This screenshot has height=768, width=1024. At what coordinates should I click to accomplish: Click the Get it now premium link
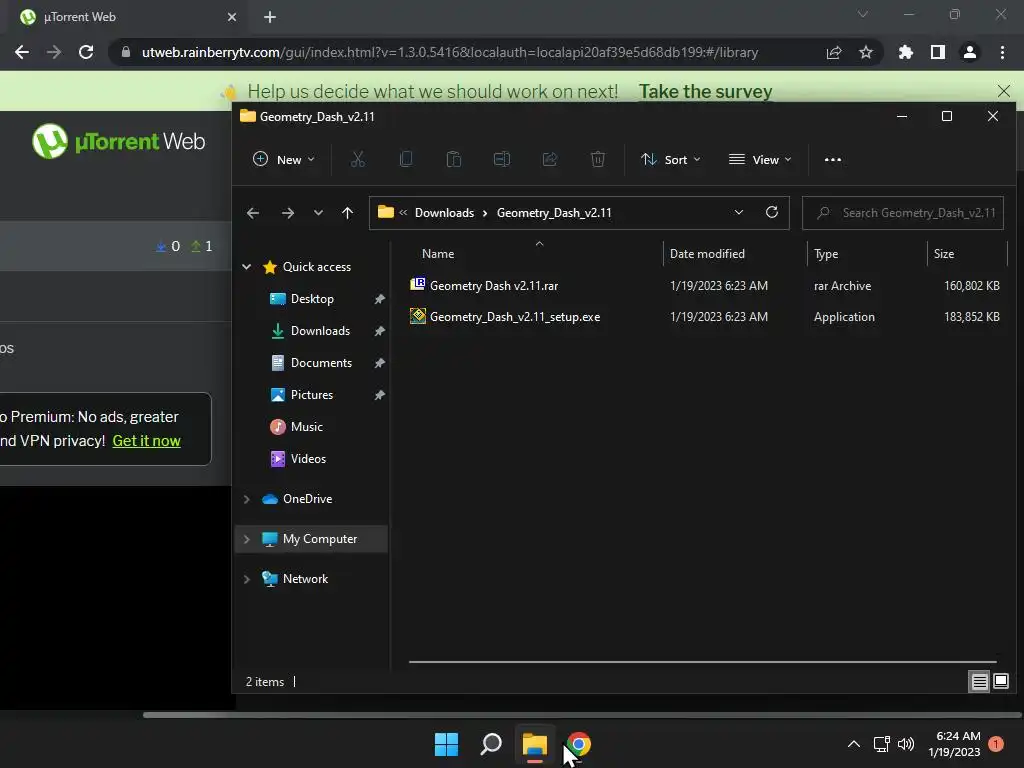pos(146,441)
